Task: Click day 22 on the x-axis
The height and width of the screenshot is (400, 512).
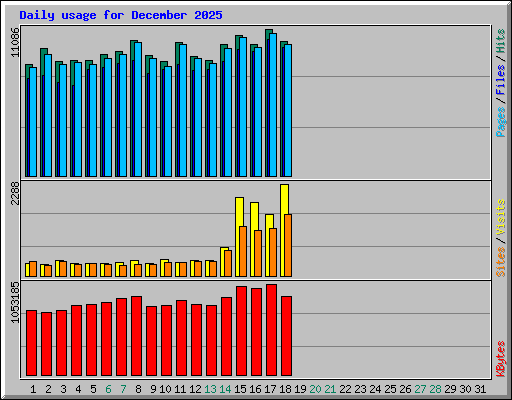Action: point(346,389)
